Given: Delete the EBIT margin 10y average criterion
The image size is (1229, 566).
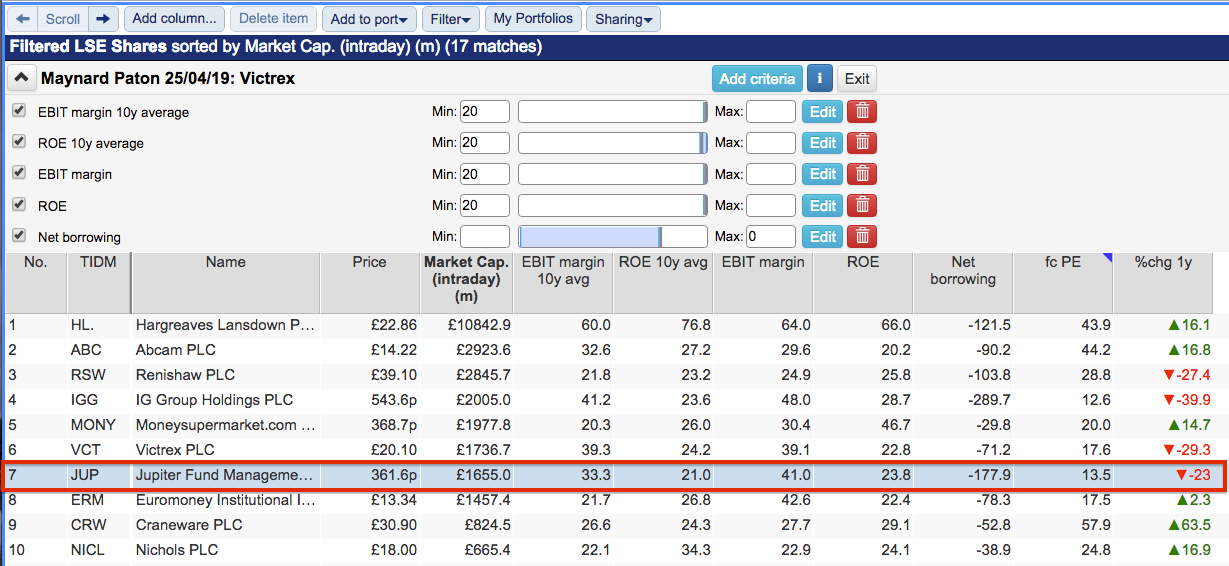Looking at the screenshot, I should [x=862, y=112].
